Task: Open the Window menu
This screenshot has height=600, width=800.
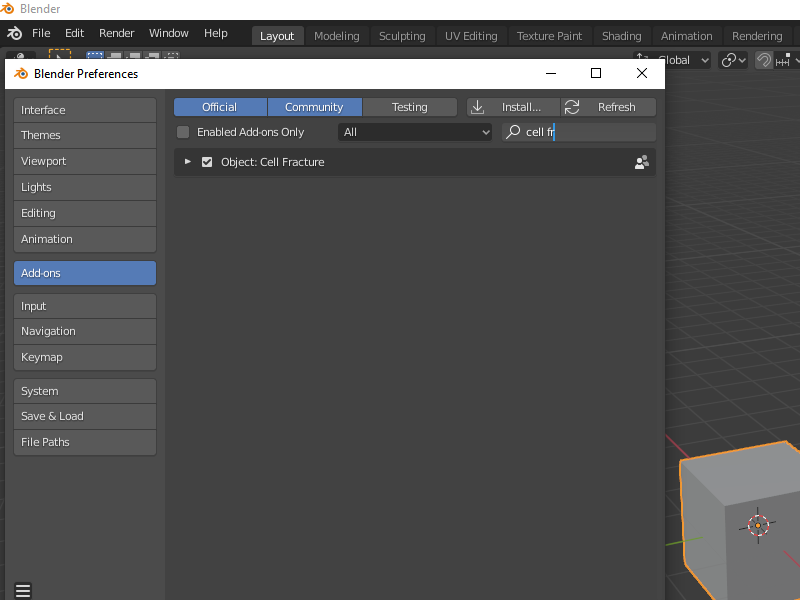Action: tap(168, 33)
